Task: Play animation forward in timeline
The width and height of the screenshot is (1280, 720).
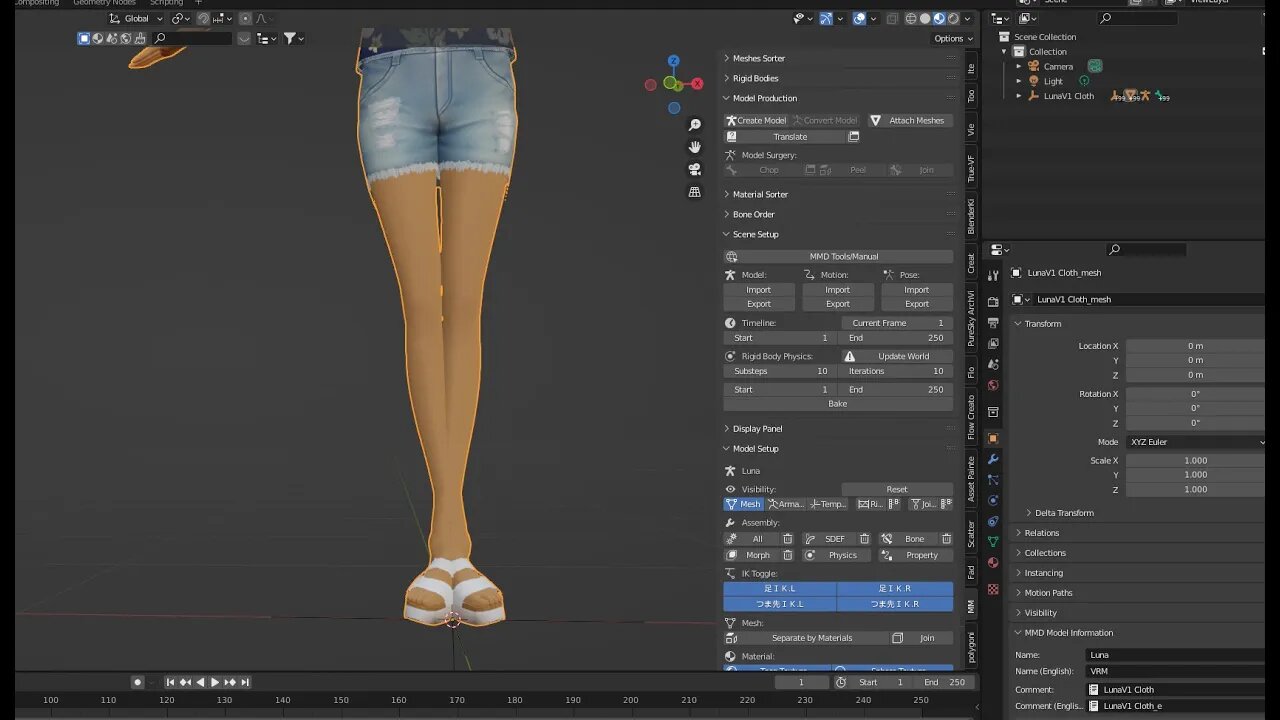Action: point(214,682)
